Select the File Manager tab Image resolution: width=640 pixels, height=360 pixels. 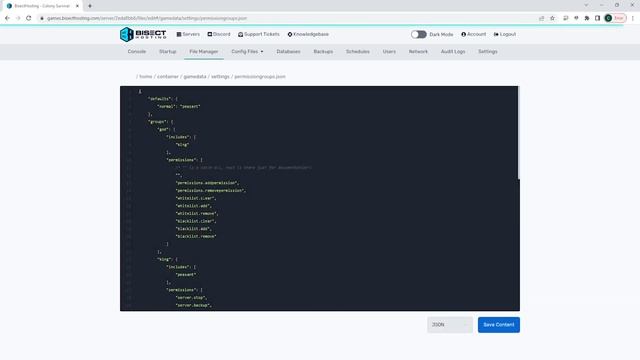pos(204,52)
